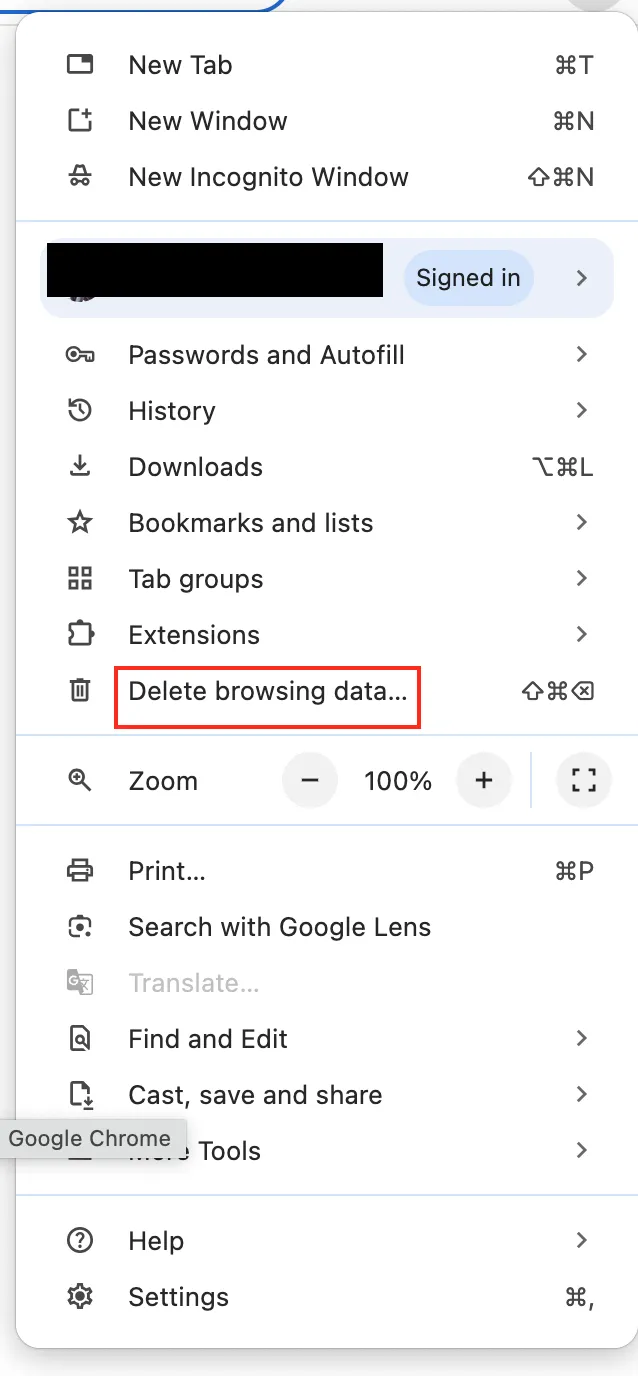Click the Passwords and Autofill key icon
The image size is (638, 1376).
79,355
